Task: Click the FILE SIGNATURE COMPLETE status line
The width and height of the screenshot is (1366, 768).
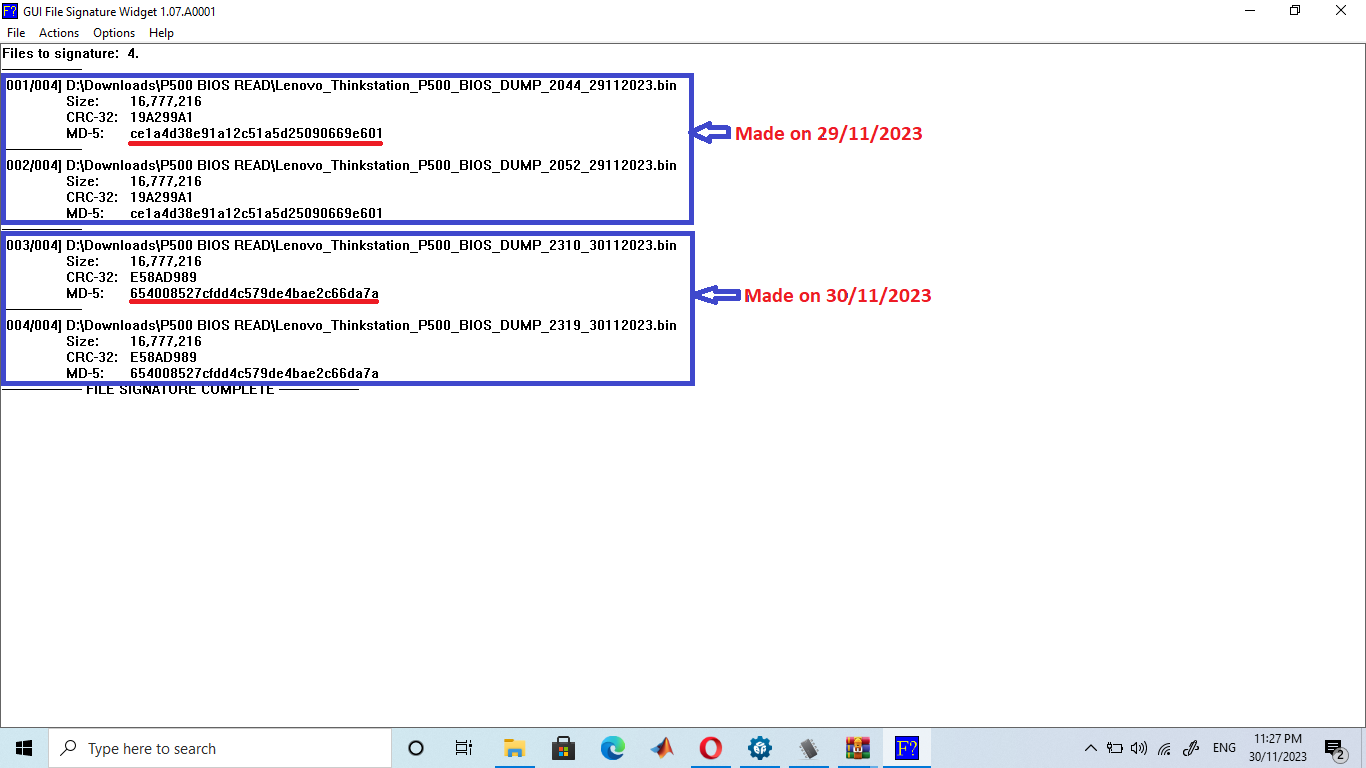Action: [x=180, y=389]
